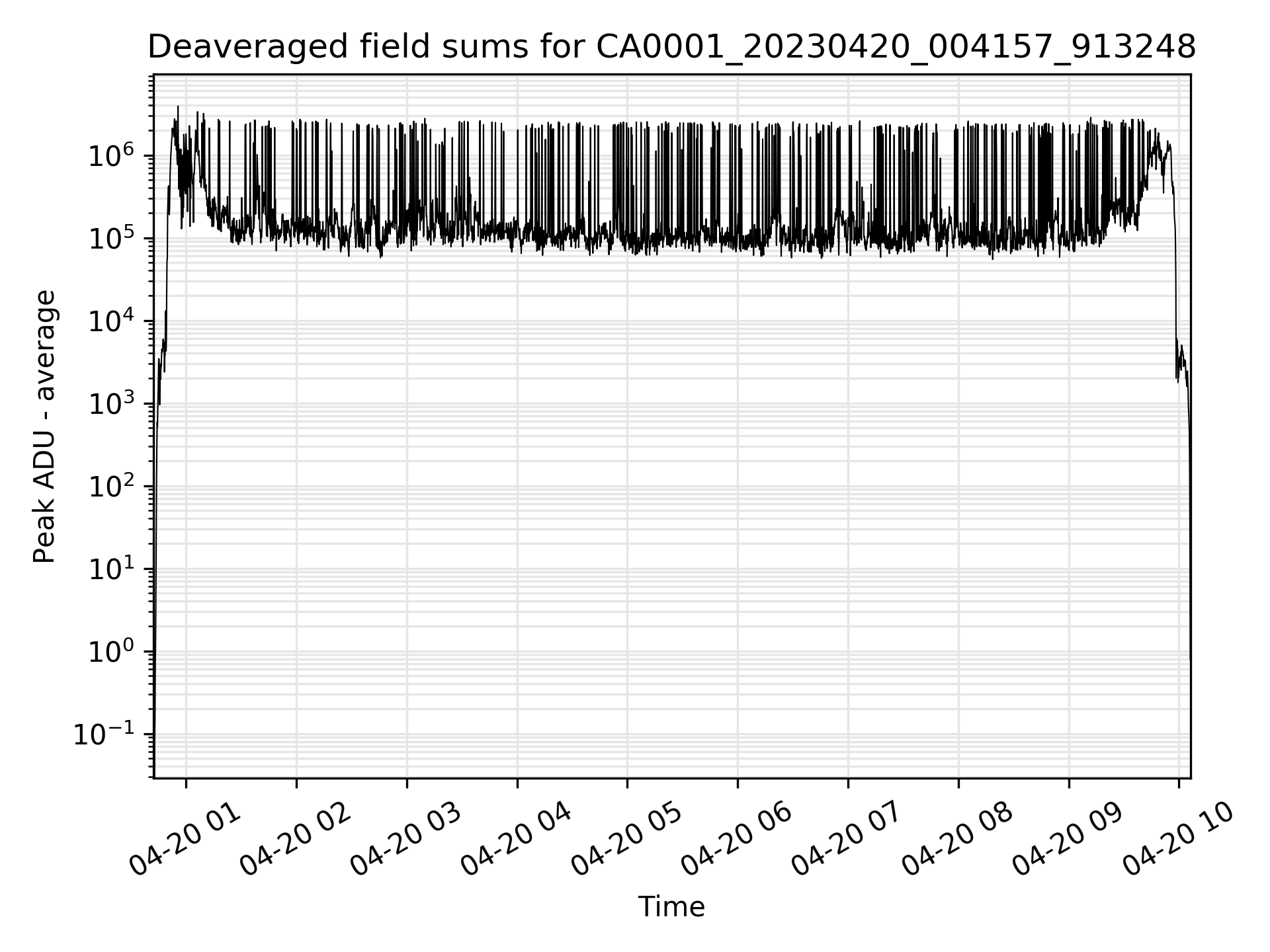Click the y-axis label 'Peak ADU - average'
This screenshot has width=1270, height=952.
pos(44,426)
